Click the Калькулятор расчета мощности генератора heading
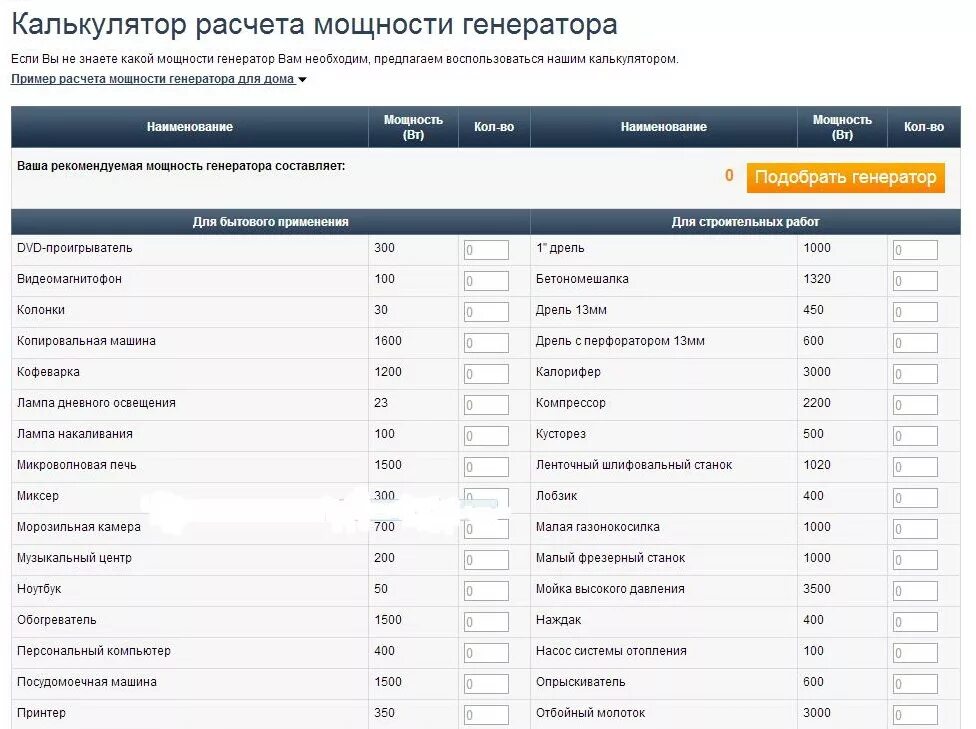This screenshot has height=729, width=976. 314,24
